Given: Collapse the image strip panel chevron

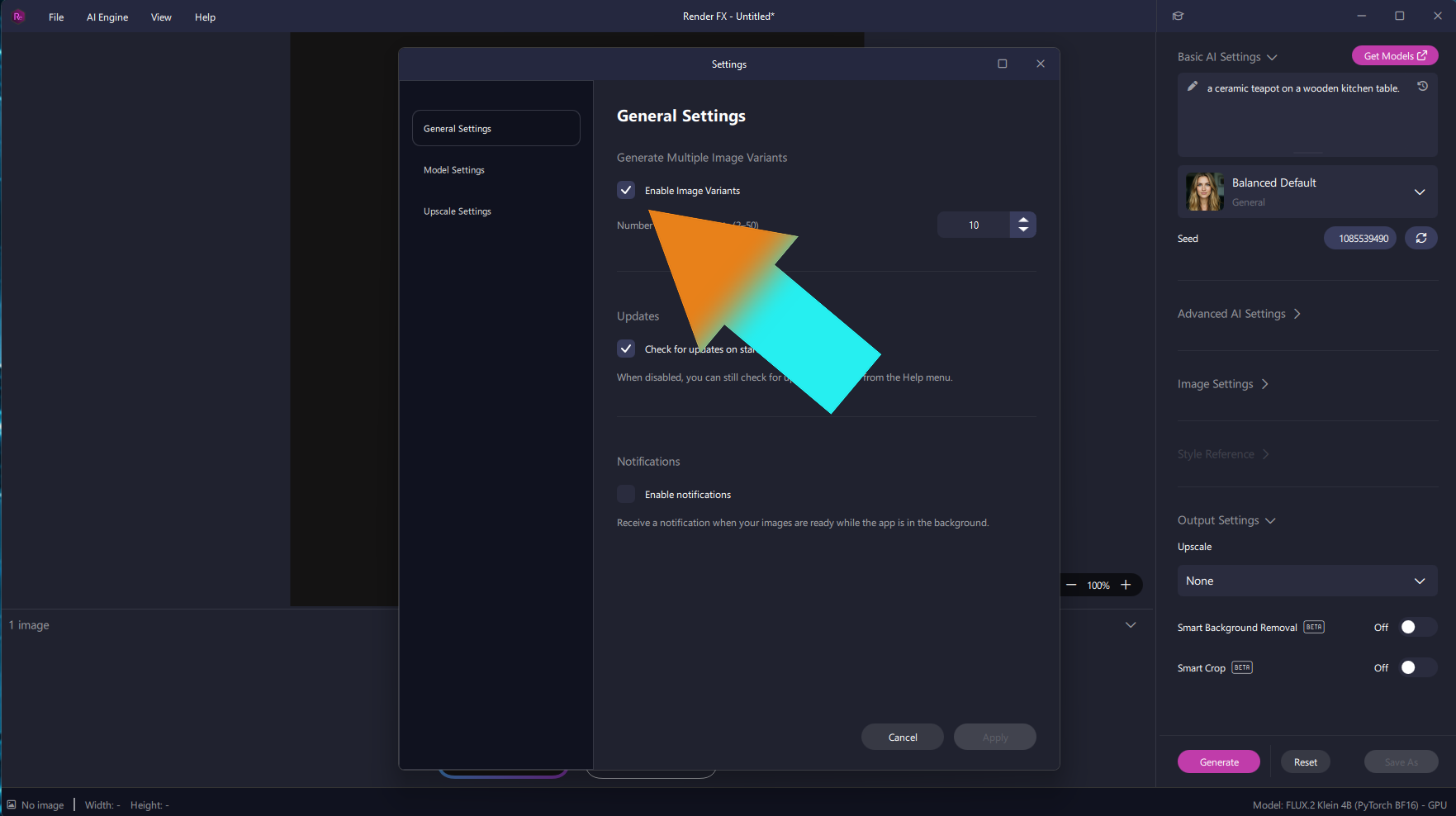Looking at the screenshot, I should pyautogui.click(x=1131, y=625).
